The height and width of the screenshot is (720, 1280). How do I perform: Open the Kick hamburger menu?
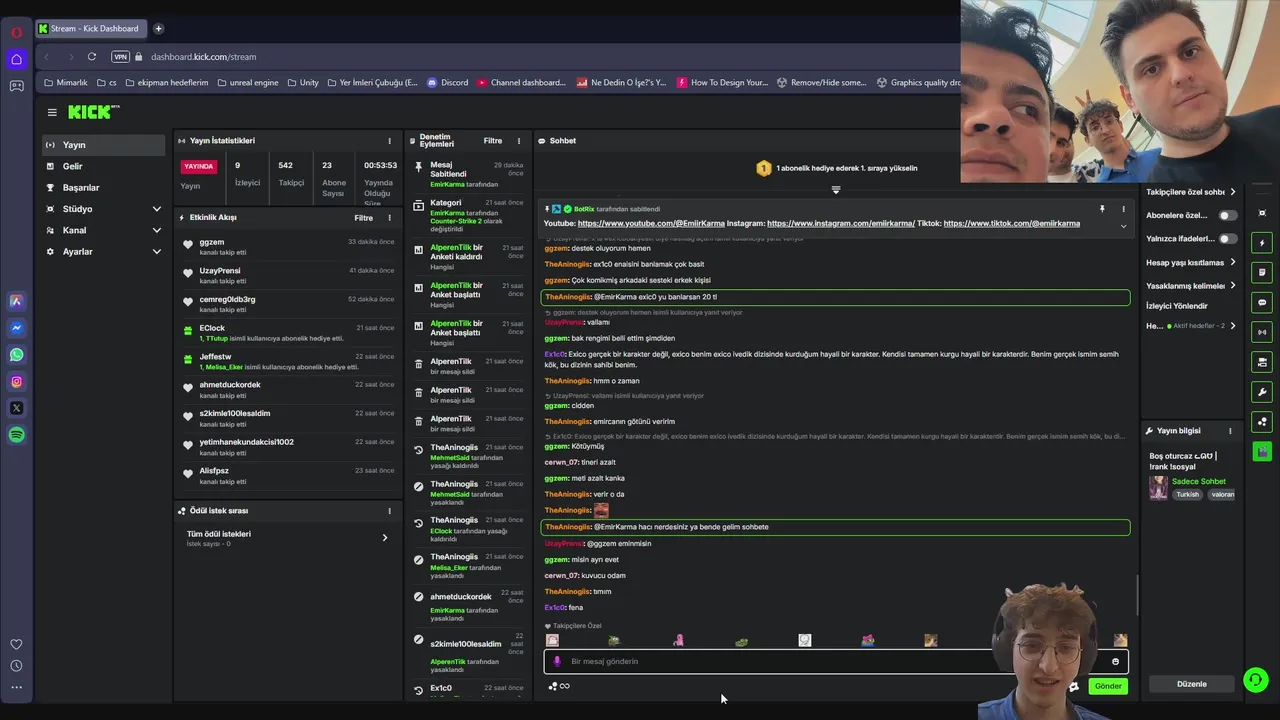tap(52, 112)
